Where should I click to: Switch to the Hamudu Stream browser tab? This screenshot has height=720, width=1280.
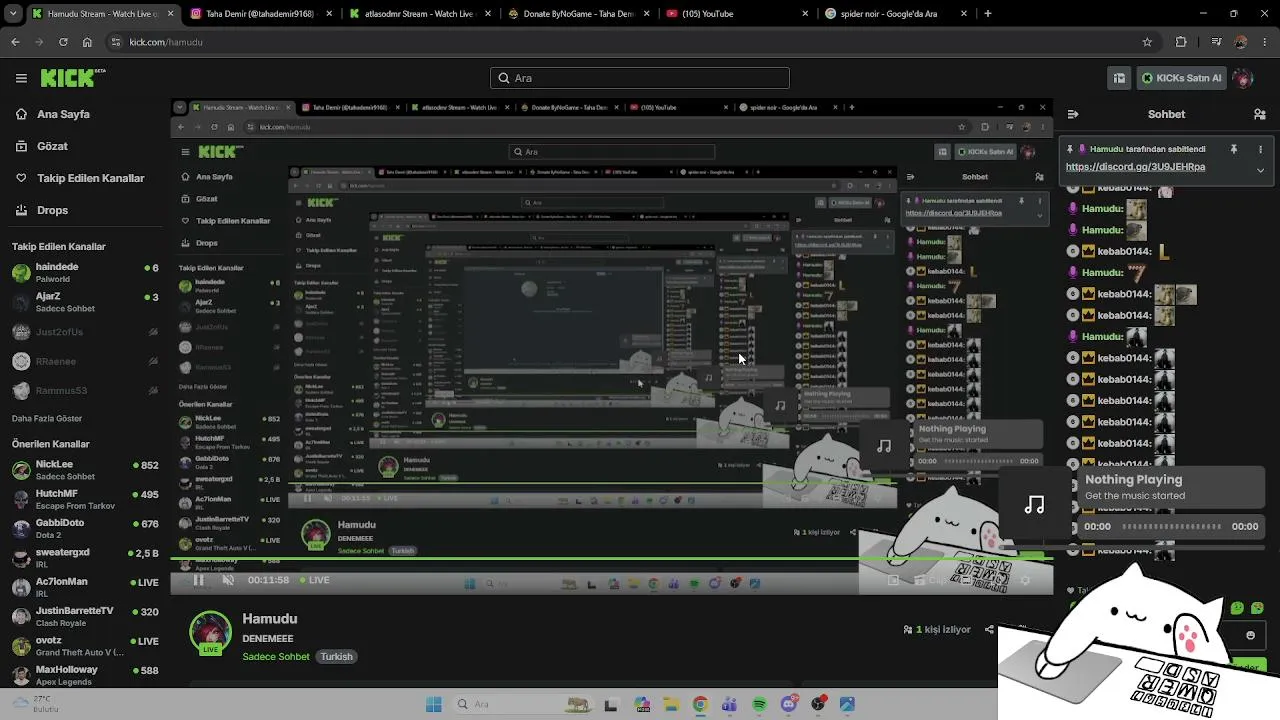pos(104,14)
